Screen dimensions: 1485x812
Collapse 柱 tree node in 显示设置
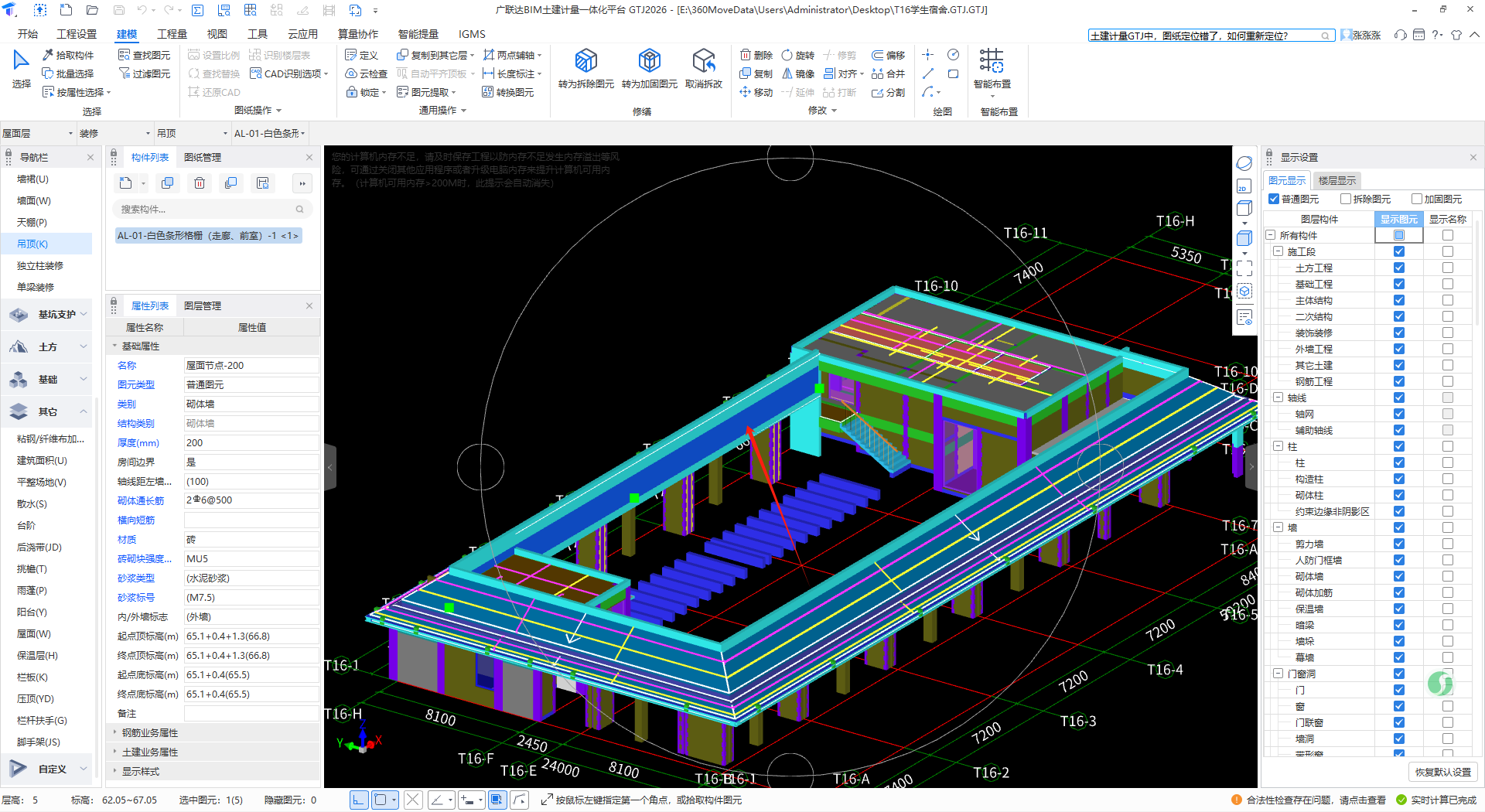(1278, 446)
